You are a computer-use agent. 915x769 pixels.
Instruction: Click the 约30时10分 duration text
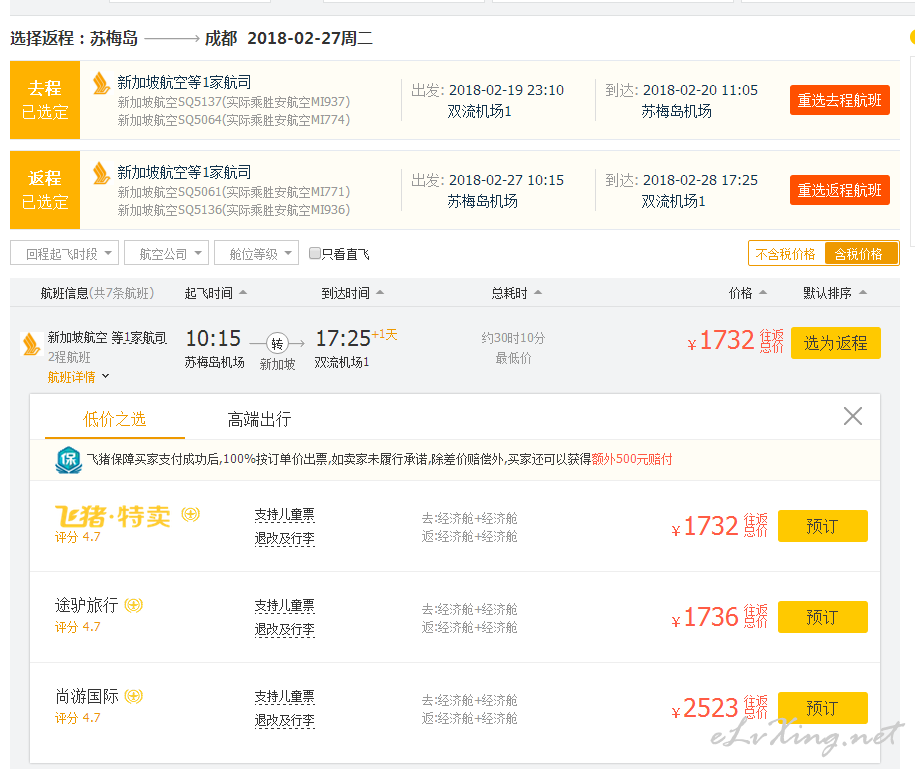(x=514, y=338)
